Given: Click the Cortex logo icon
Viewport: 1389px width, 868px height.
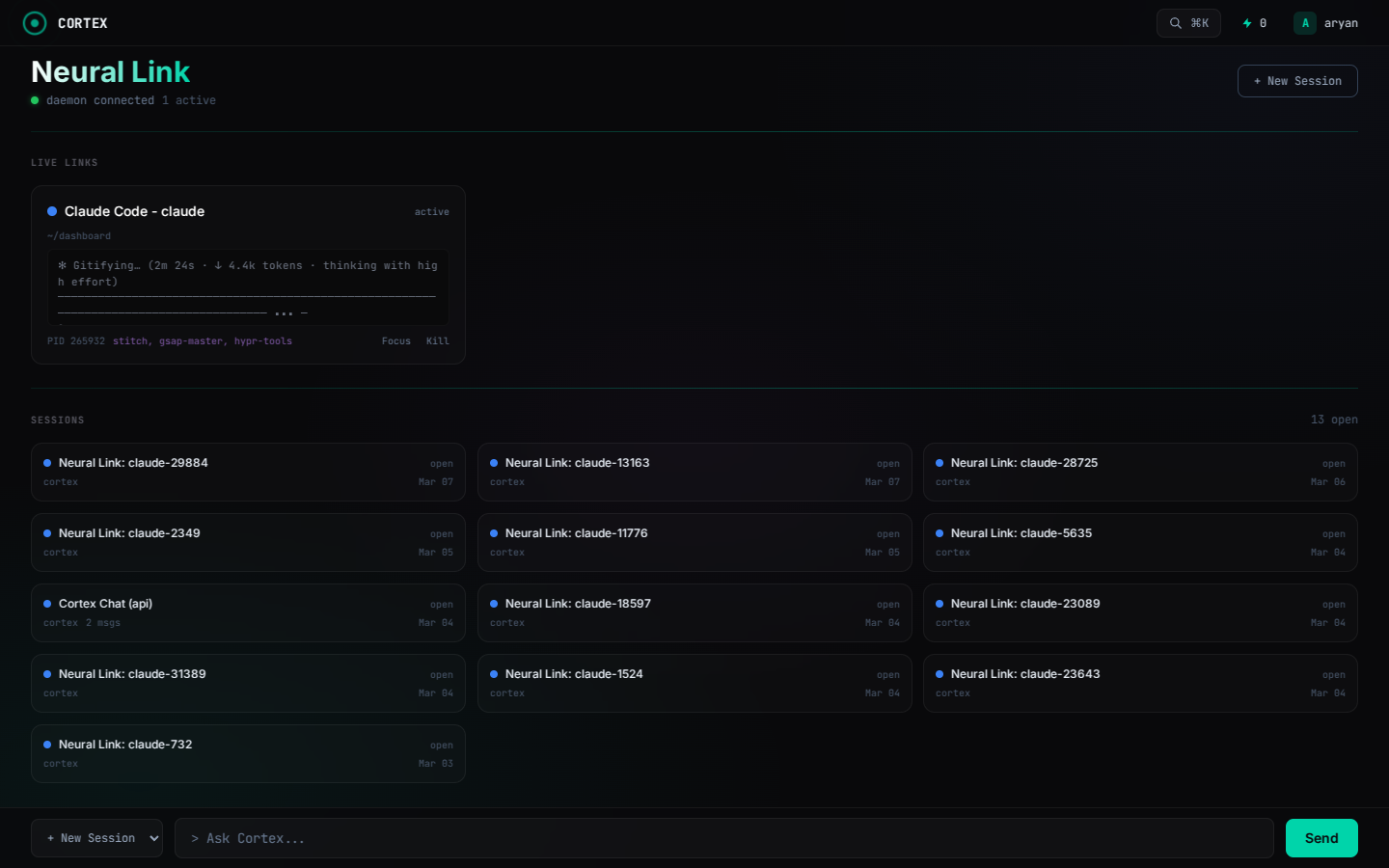Looking at the screenshot, I should pos(35,23).
